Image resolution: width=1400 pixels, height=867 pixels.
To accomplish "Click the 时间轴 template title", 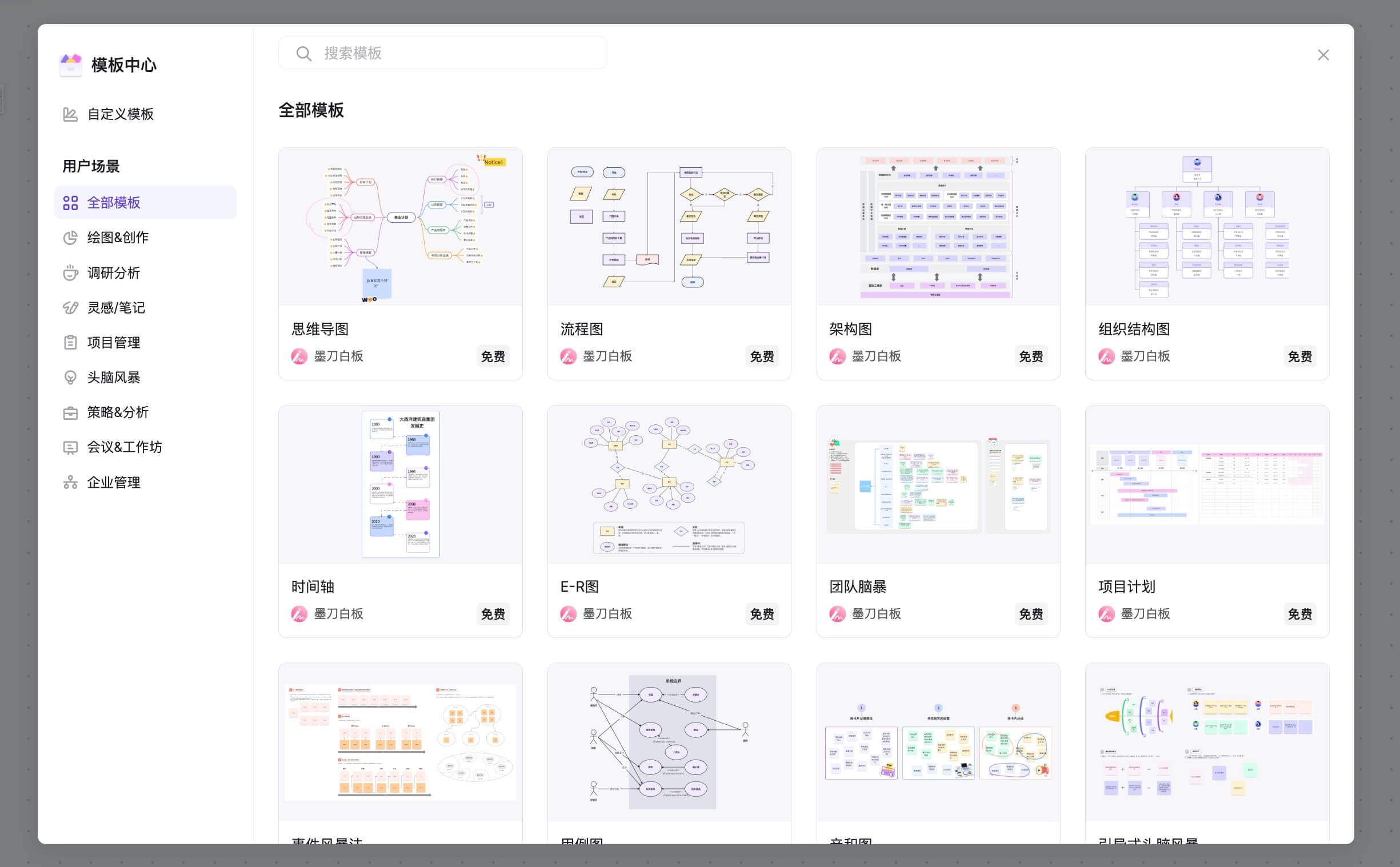I will click(x=313, y=587).
